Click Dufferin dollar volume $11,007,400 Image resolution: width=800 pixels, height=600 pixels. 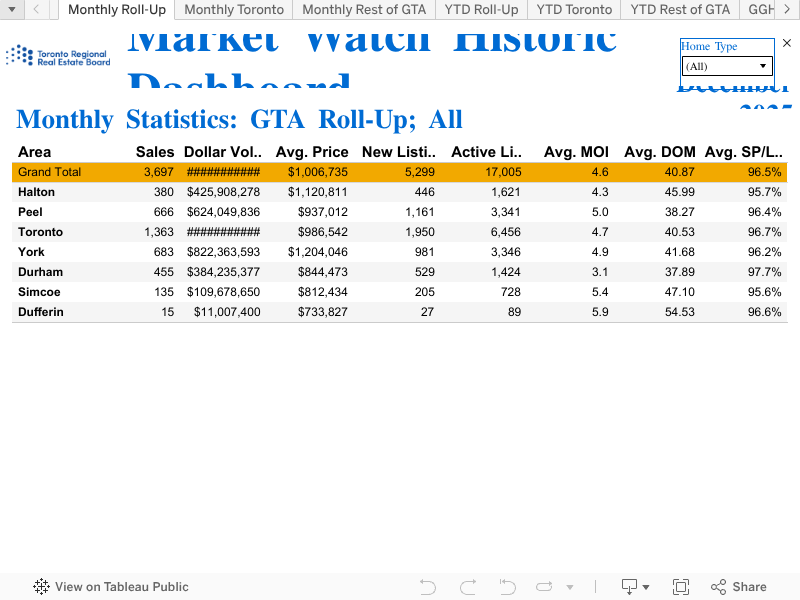(227, 312)
